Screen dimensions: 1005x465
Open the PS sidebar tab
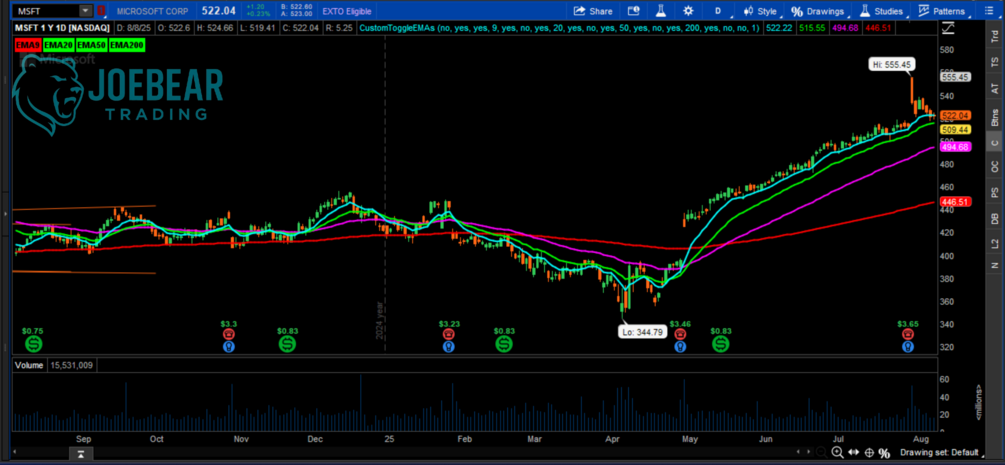tap(995, 192)
